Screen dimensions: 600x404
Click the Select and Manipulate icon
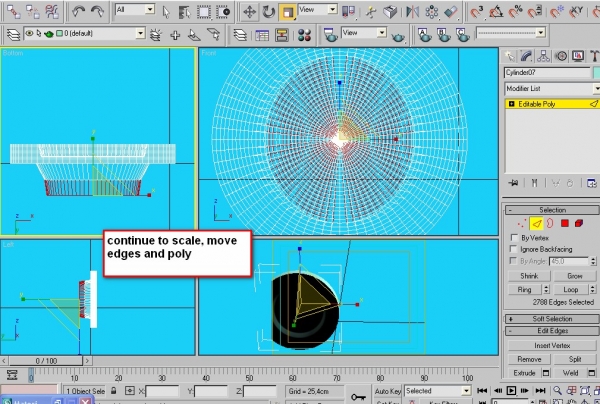tap(370, 12)
